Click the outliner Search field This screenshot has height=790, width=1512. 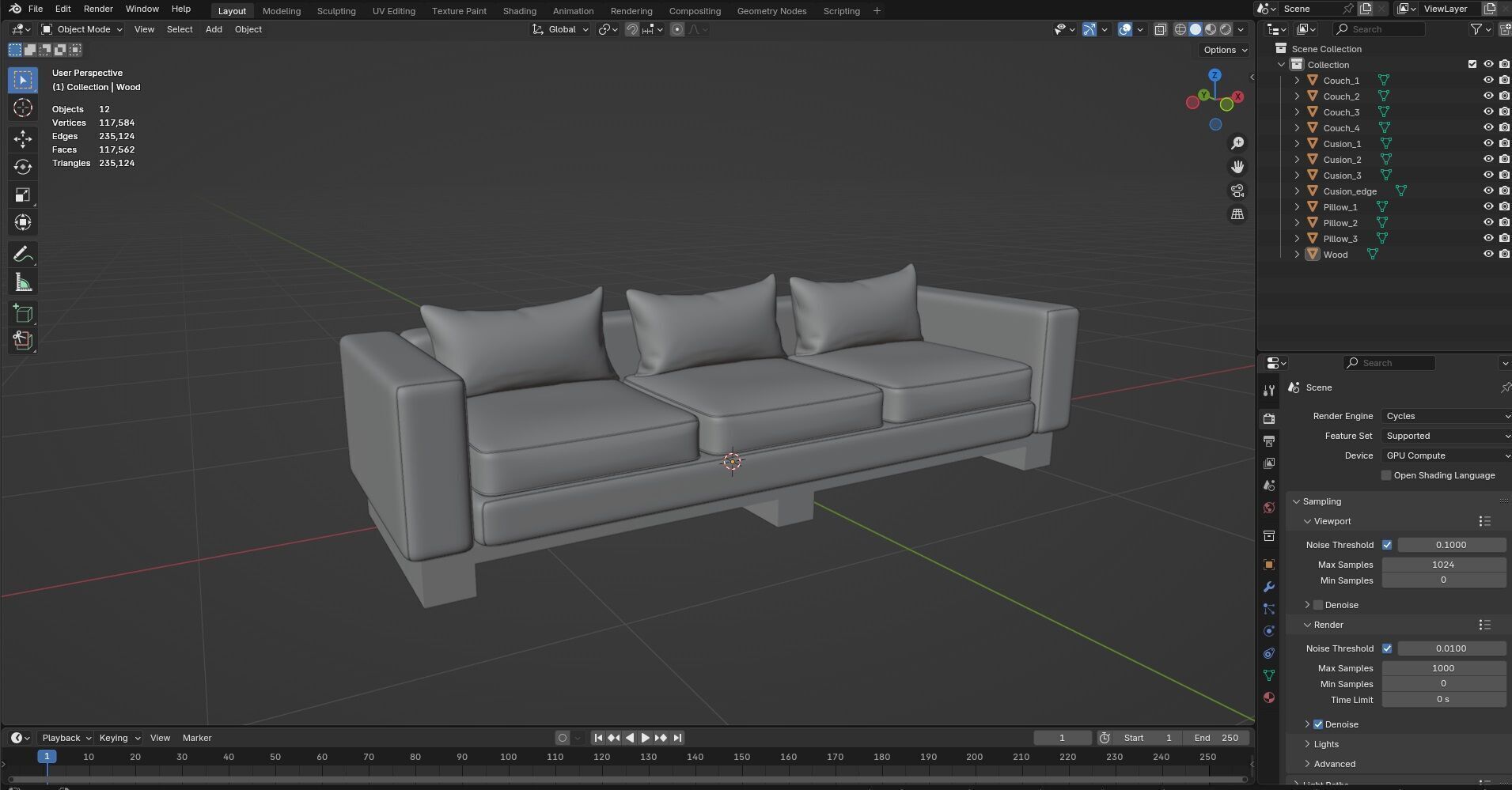[1378, 29]
